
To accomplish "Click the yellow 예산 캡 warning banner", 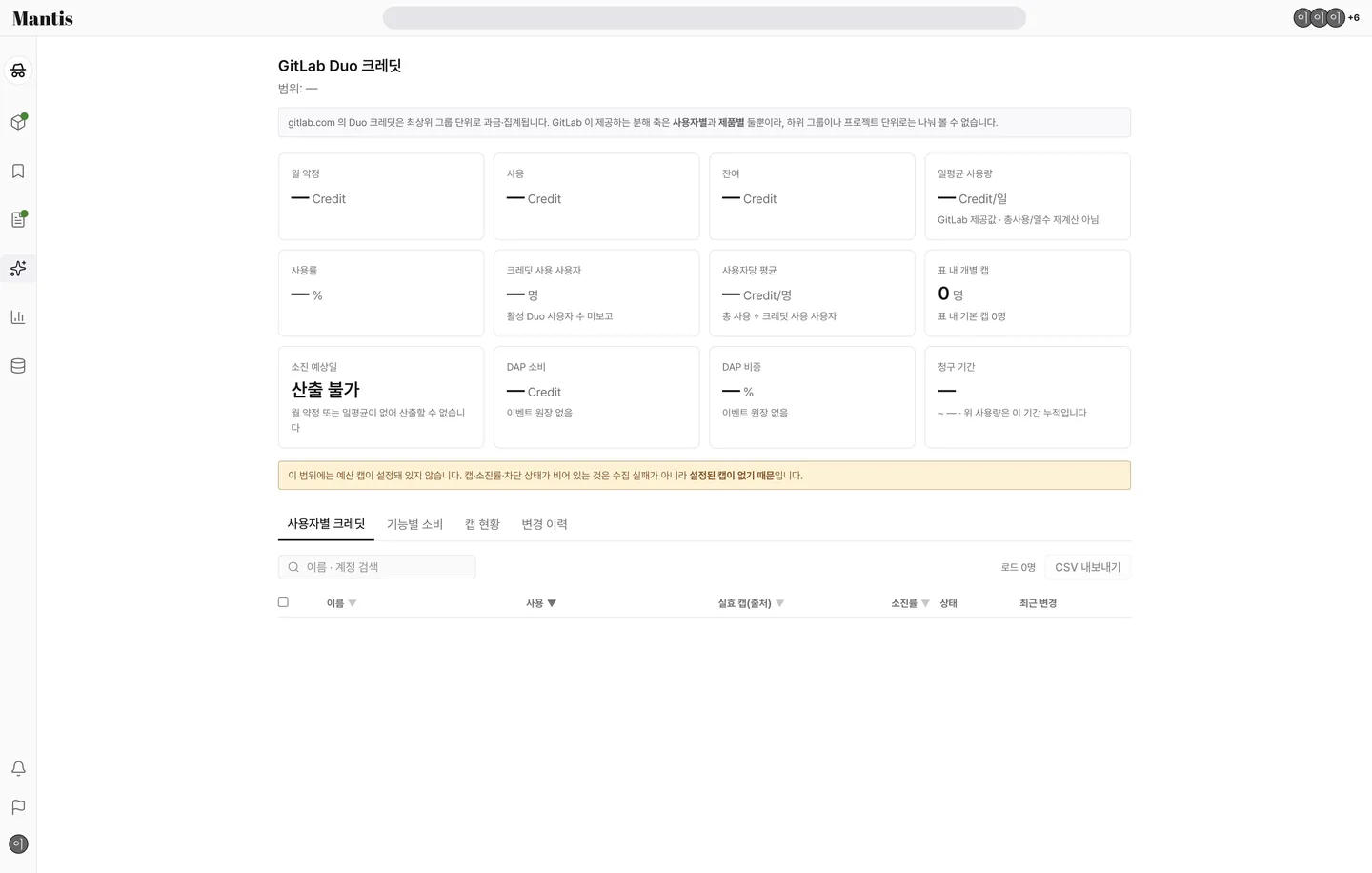I will (704, 476).
